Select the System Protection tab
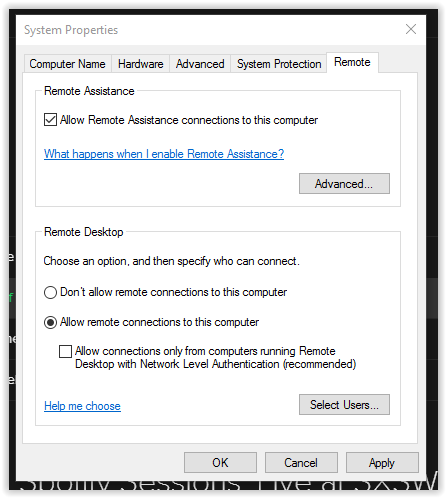The width and height of the screenshot is (446, 498). pyautogui.click(x=279, y=64)
